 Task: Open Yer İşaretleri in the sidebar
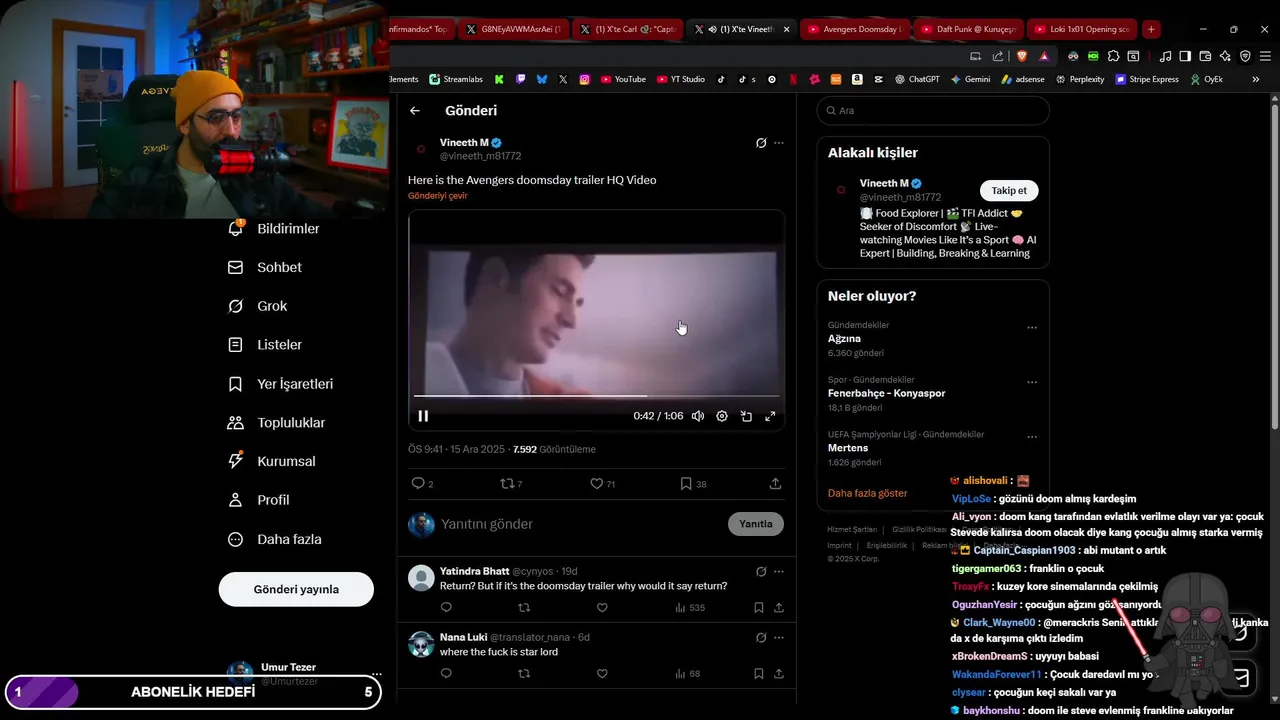pos(281,384)
